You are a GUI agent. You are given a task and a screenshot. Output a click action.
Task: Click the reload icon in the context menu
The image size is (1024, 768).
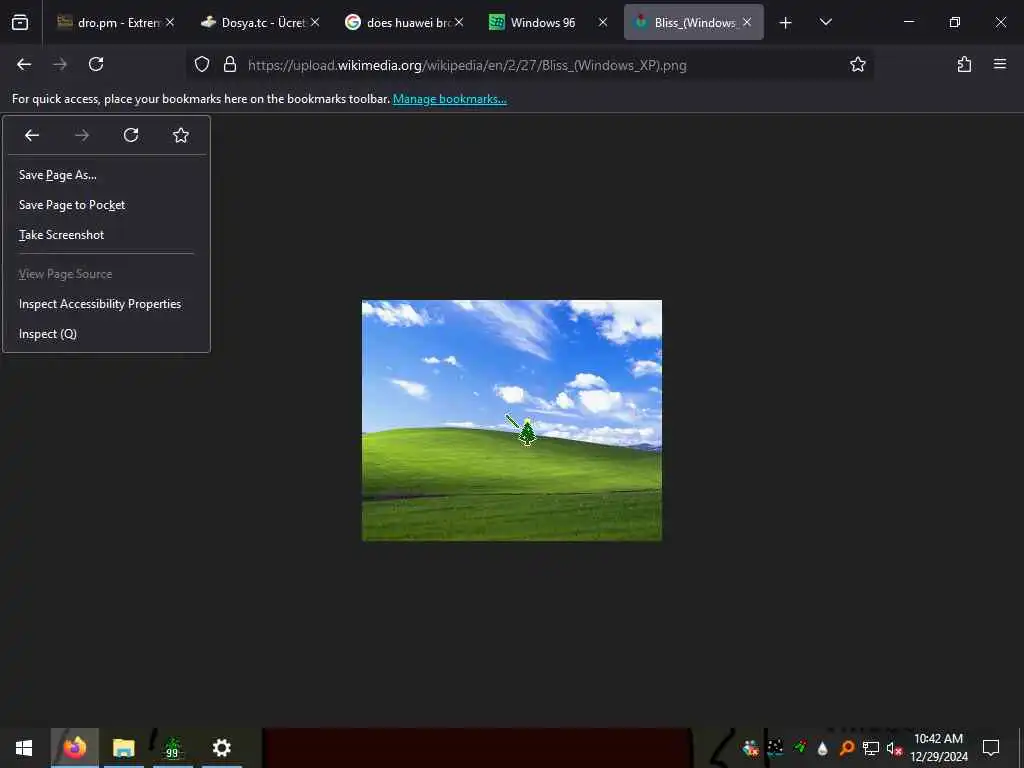(x=131, y=135)
